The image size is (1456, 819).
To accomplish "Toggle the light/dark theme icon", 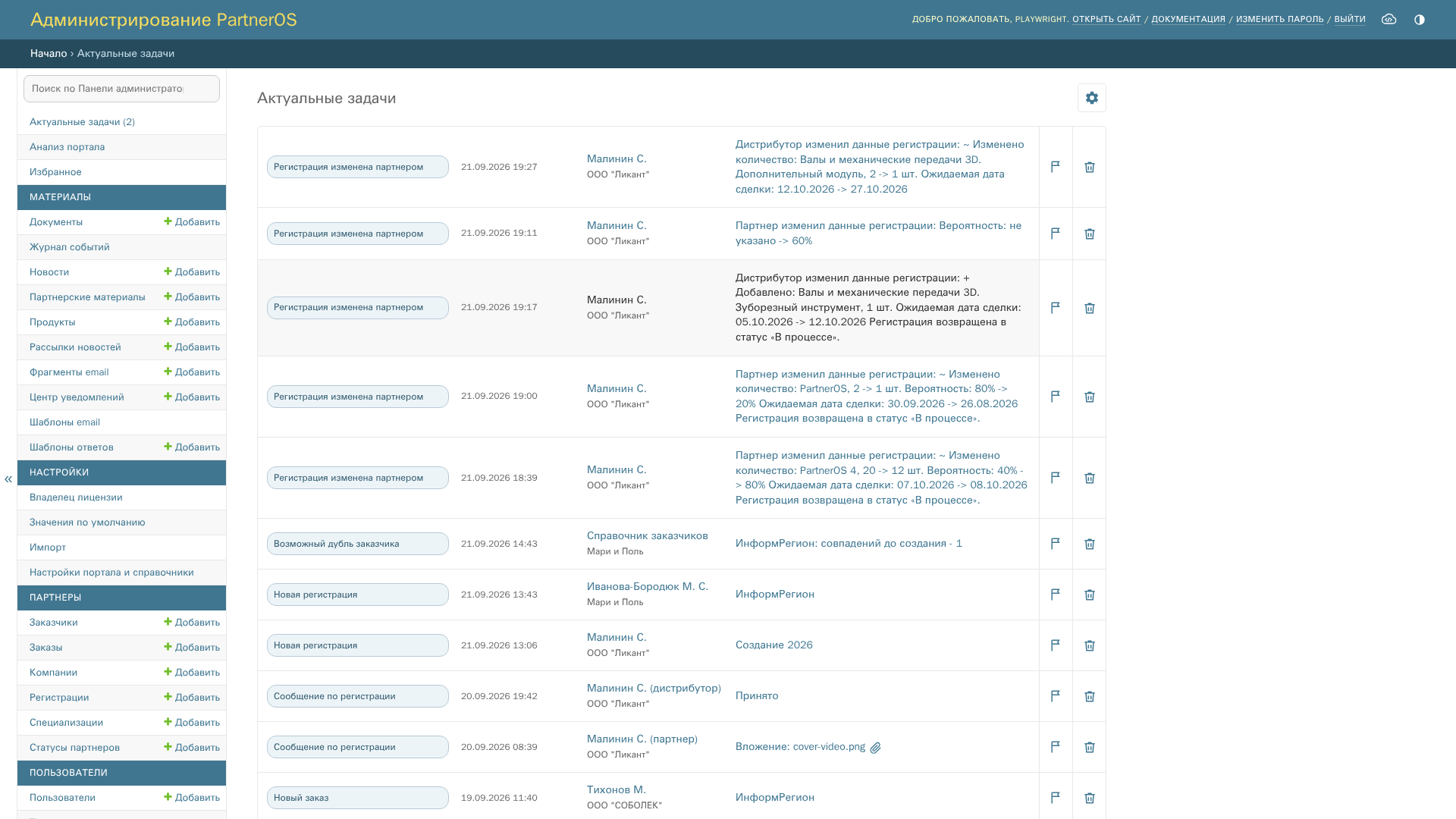I will point(1419,20).
